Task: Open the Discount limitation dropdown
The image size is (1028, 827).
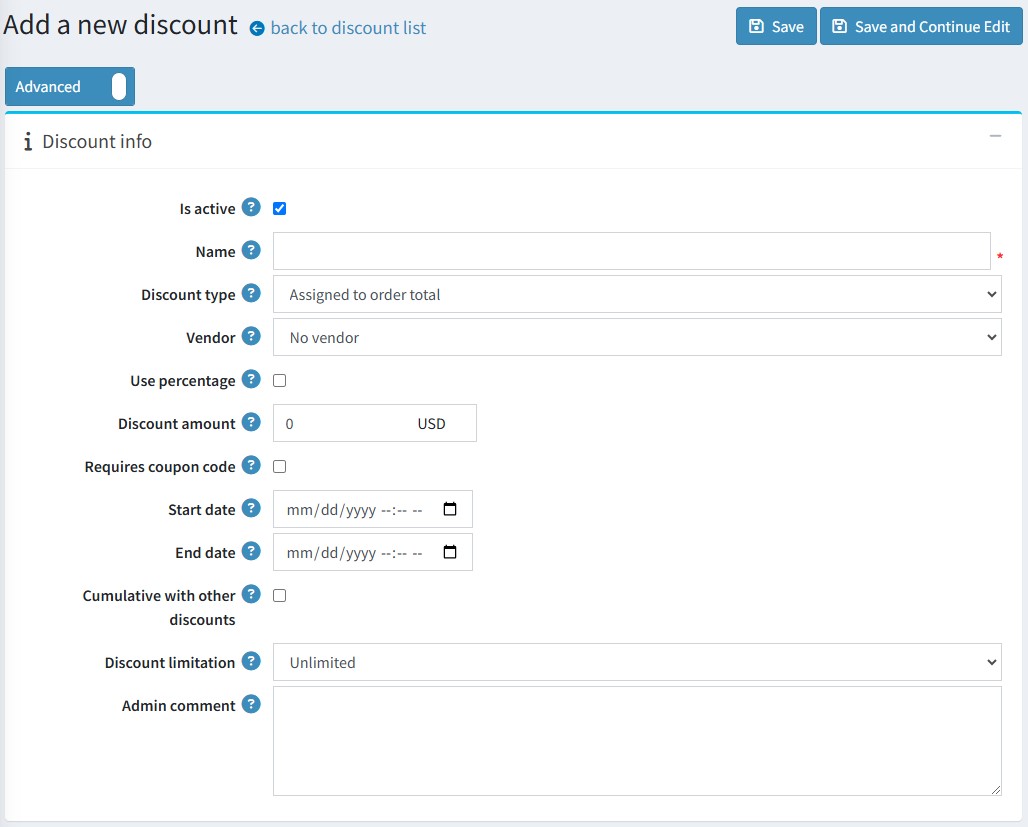Action: (637, 662)
